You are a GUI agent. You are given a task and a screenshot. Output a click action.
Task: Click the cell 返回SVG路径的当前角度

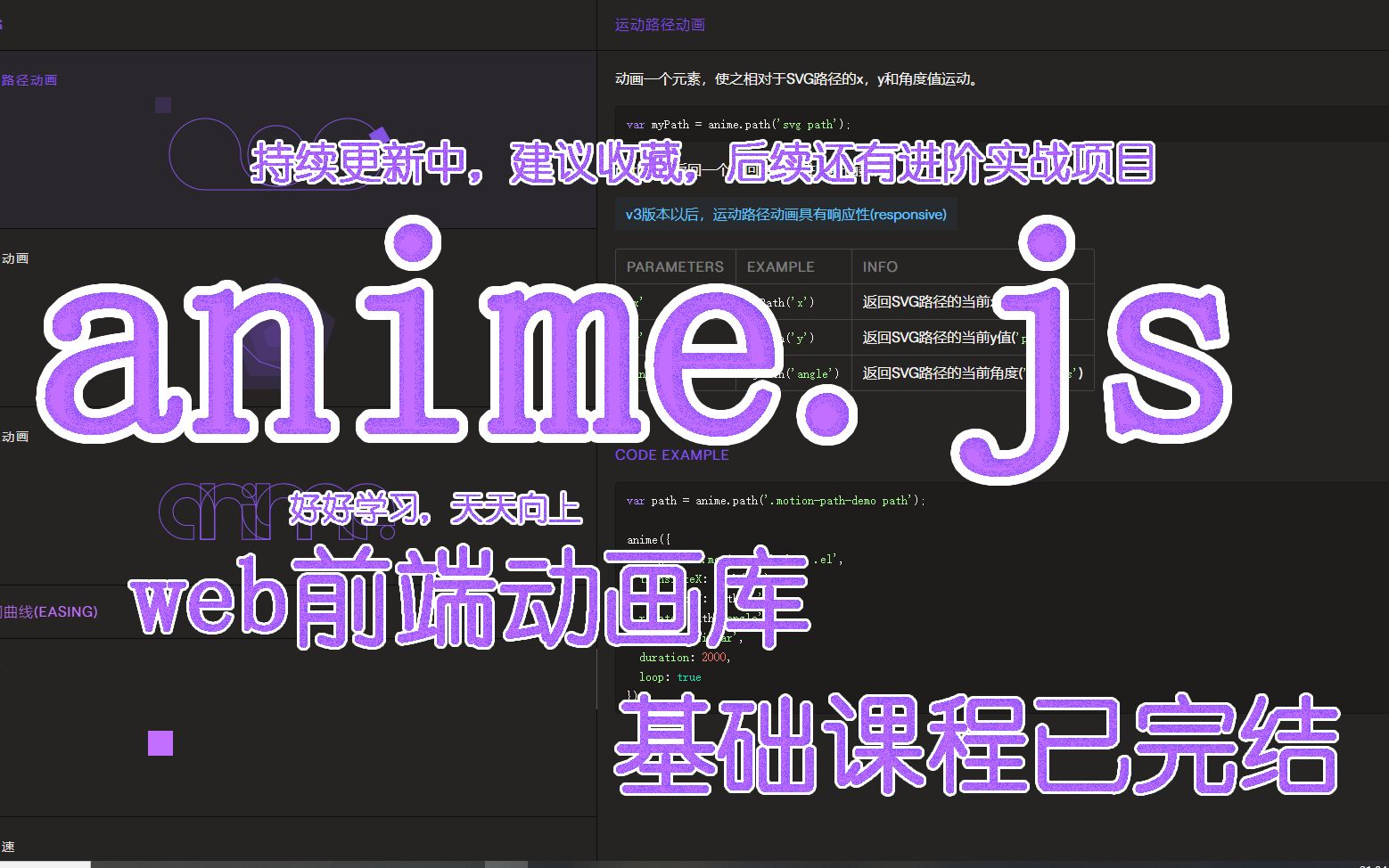click(x=972, y=373)
